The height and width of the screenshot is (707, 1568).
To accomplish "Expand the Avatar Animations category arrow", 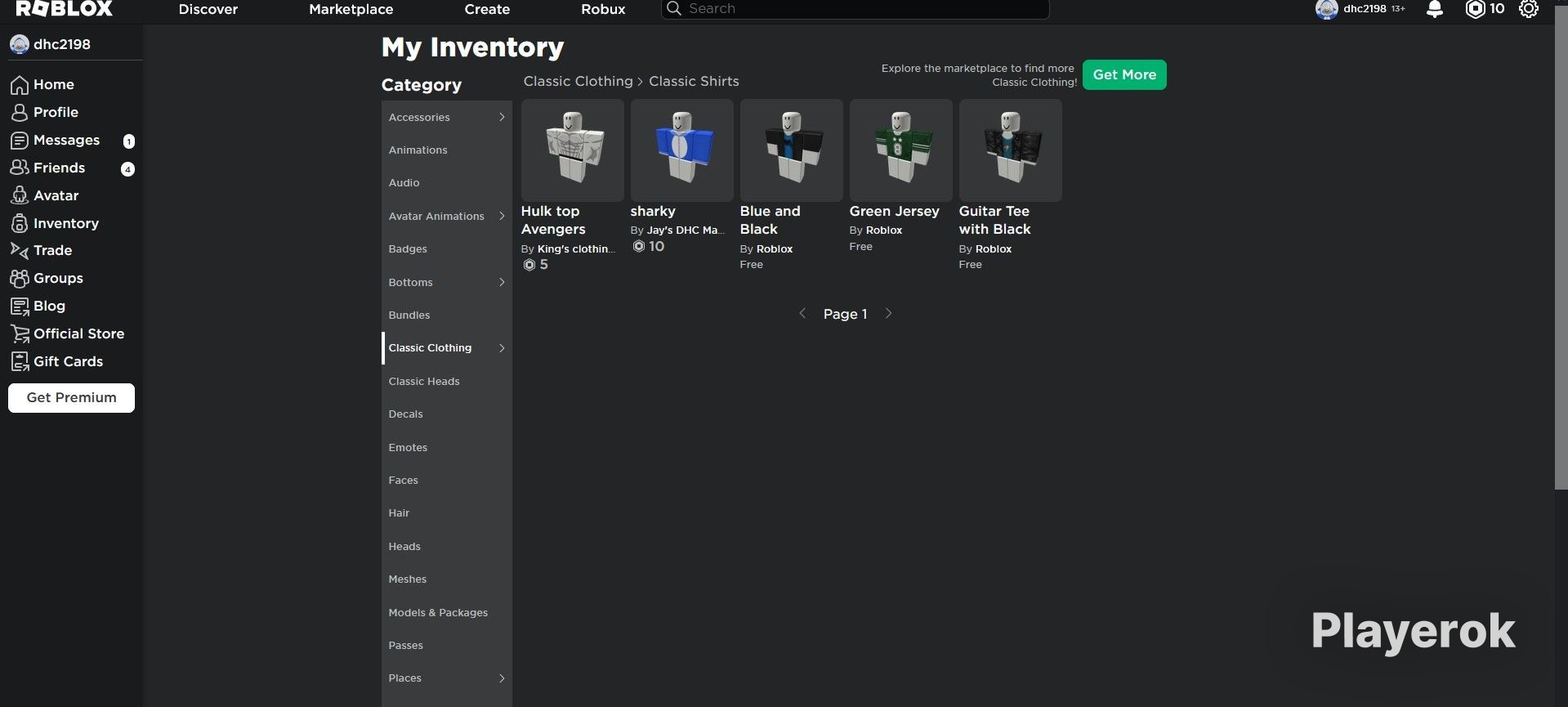I will click(x=502, y=216).
